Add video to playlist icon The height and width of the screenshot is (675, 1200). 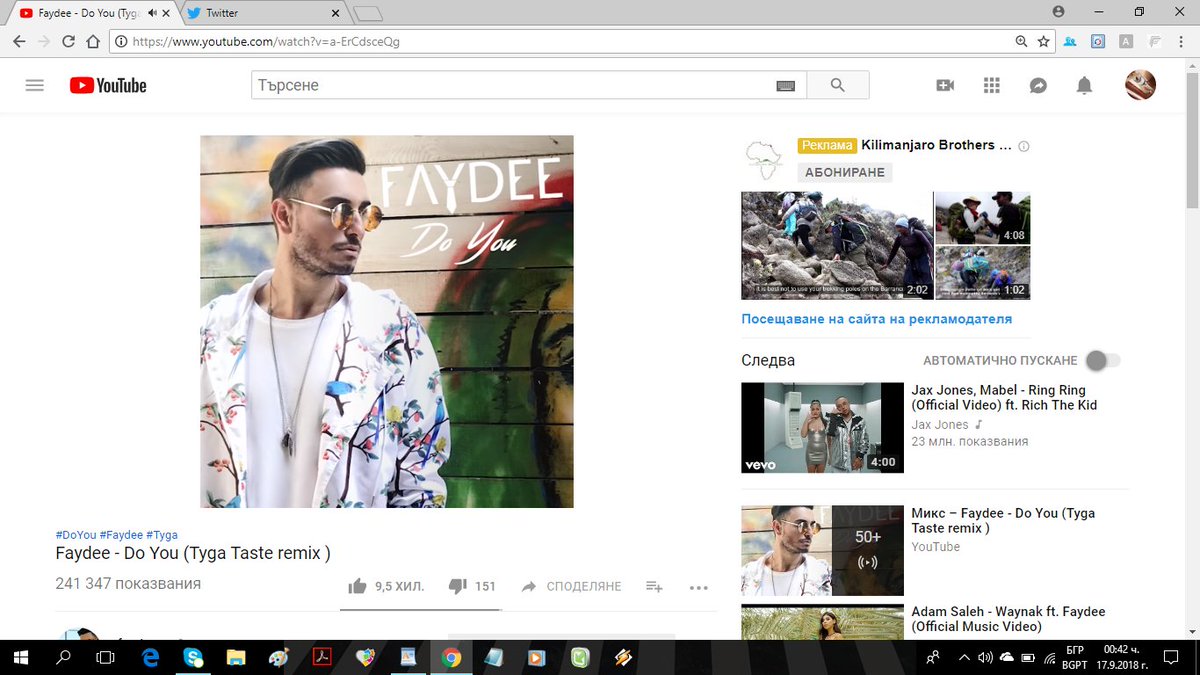[654, 586]
